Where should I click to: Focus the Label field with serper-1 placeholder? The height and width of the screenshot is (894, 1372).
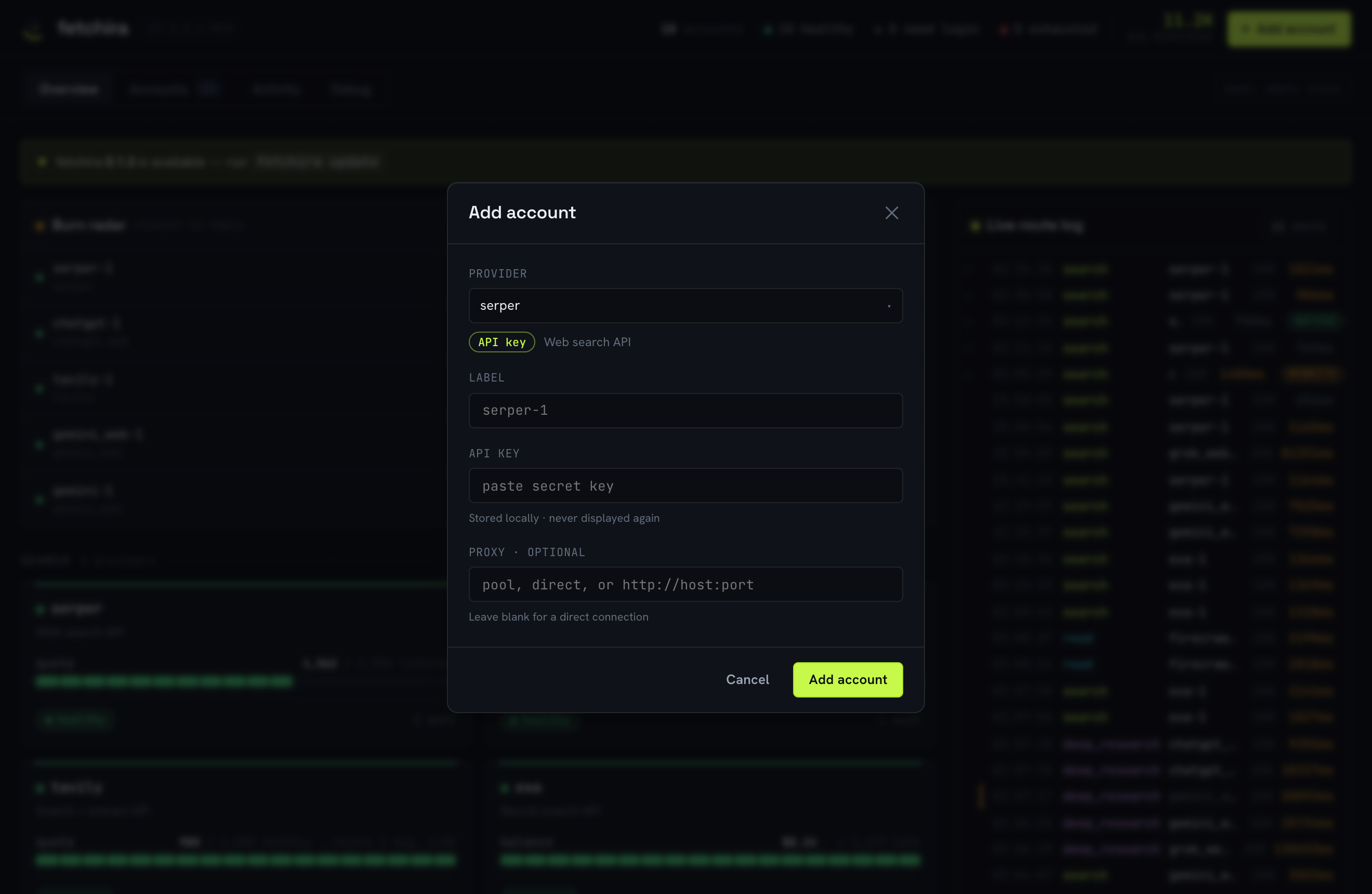685,411
